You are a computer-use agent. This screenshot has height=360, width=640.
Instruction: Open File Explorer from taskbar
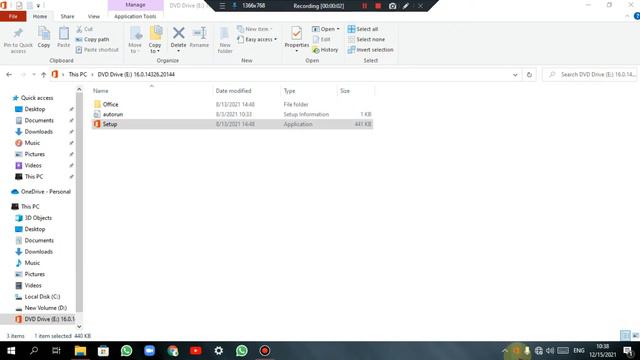pos(80,351)
